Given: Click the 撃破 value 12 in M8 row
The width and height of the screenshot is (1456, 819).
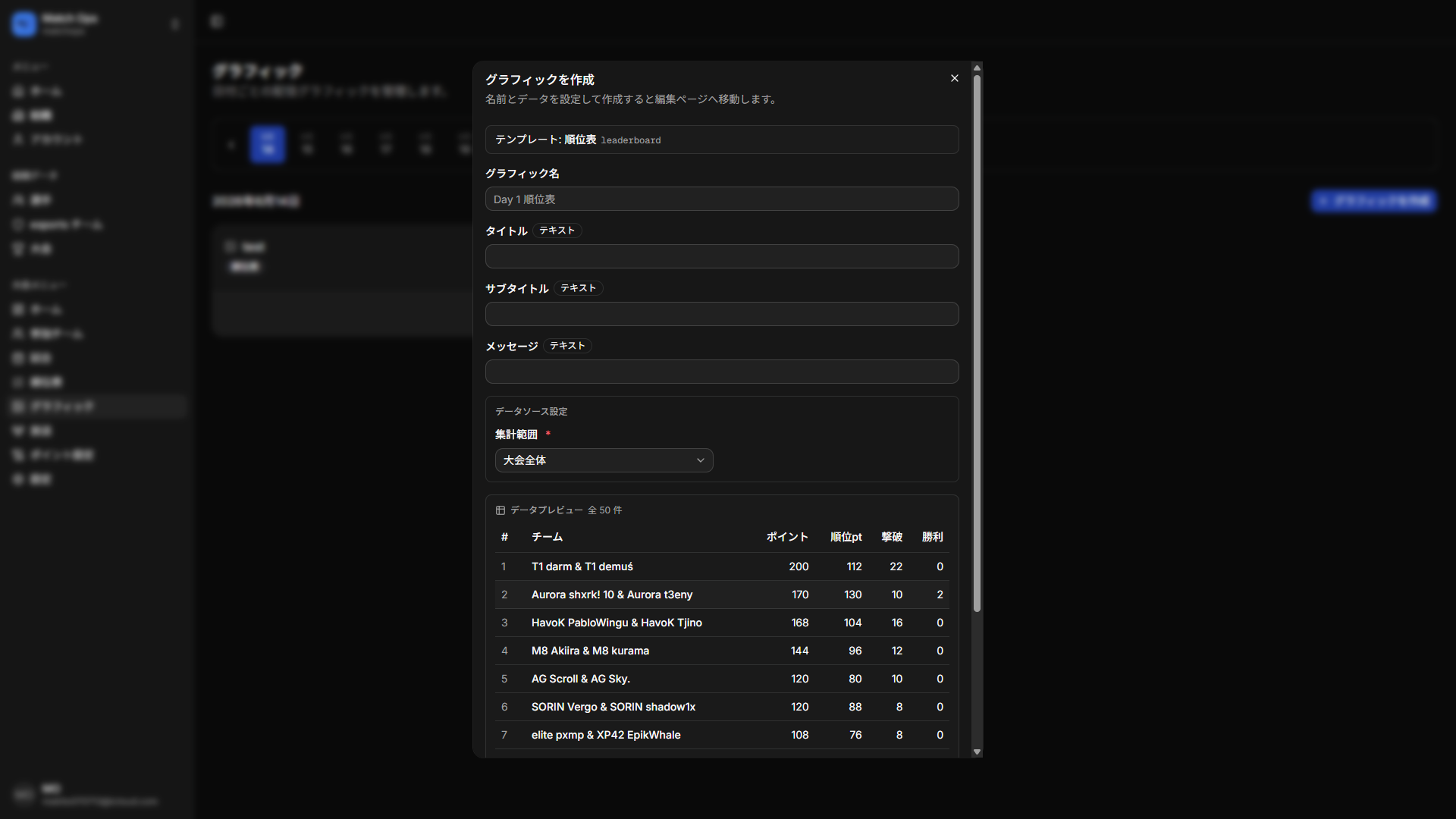Looking at the screenshot, I should point(897,651).
